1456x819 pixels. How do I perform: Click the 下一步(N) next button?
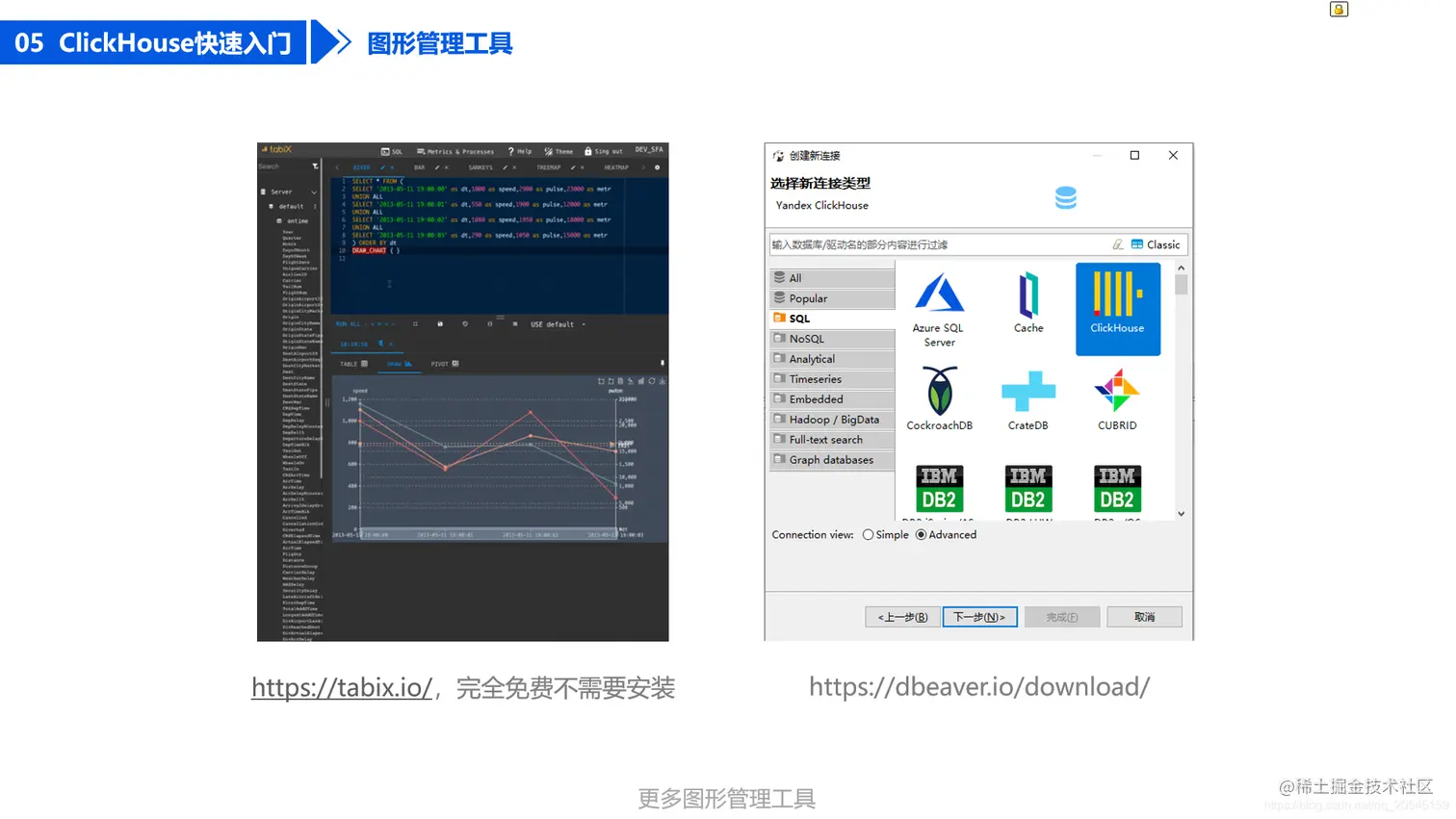[979, 617]
